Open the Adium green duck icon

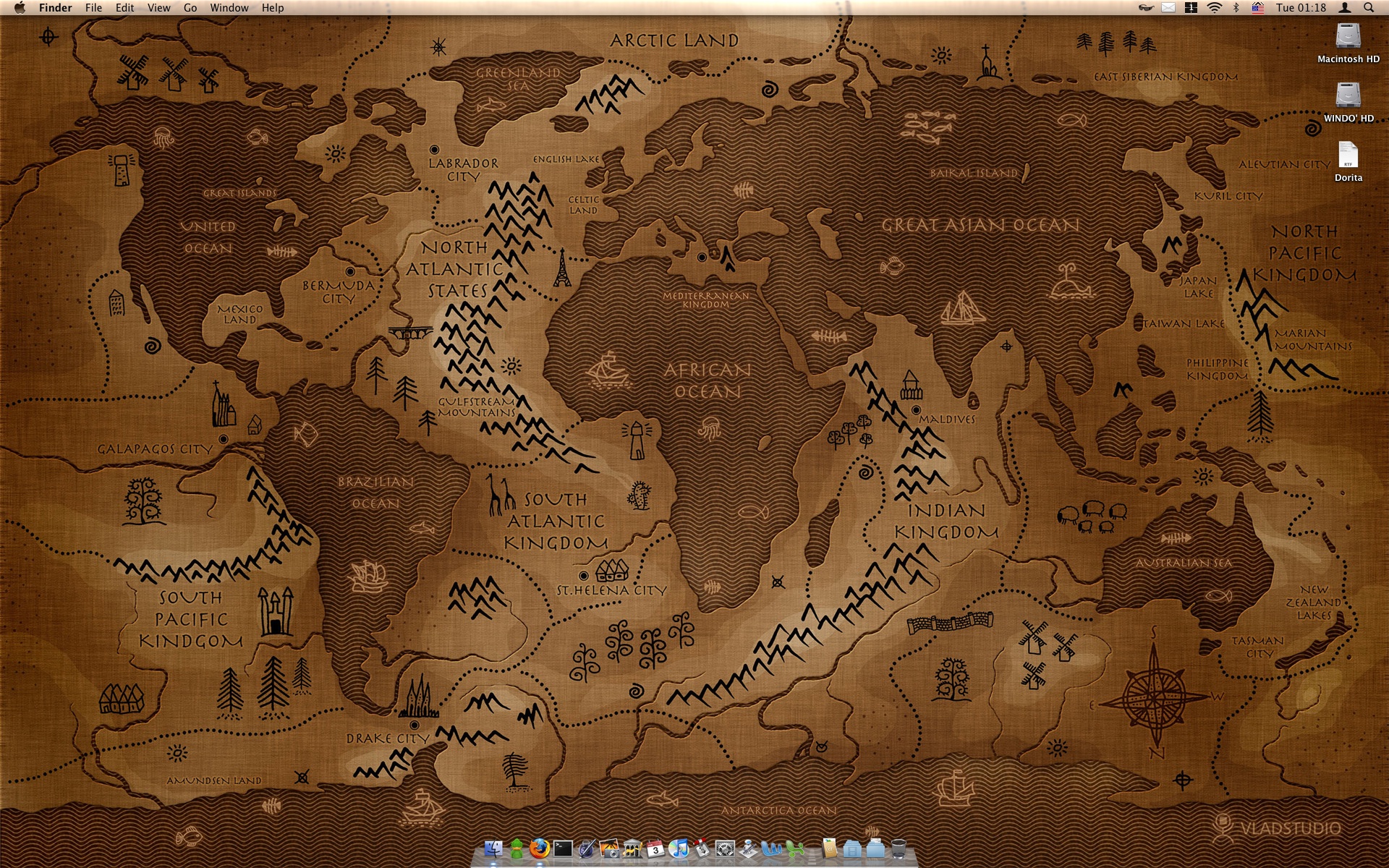click(517, 848)
